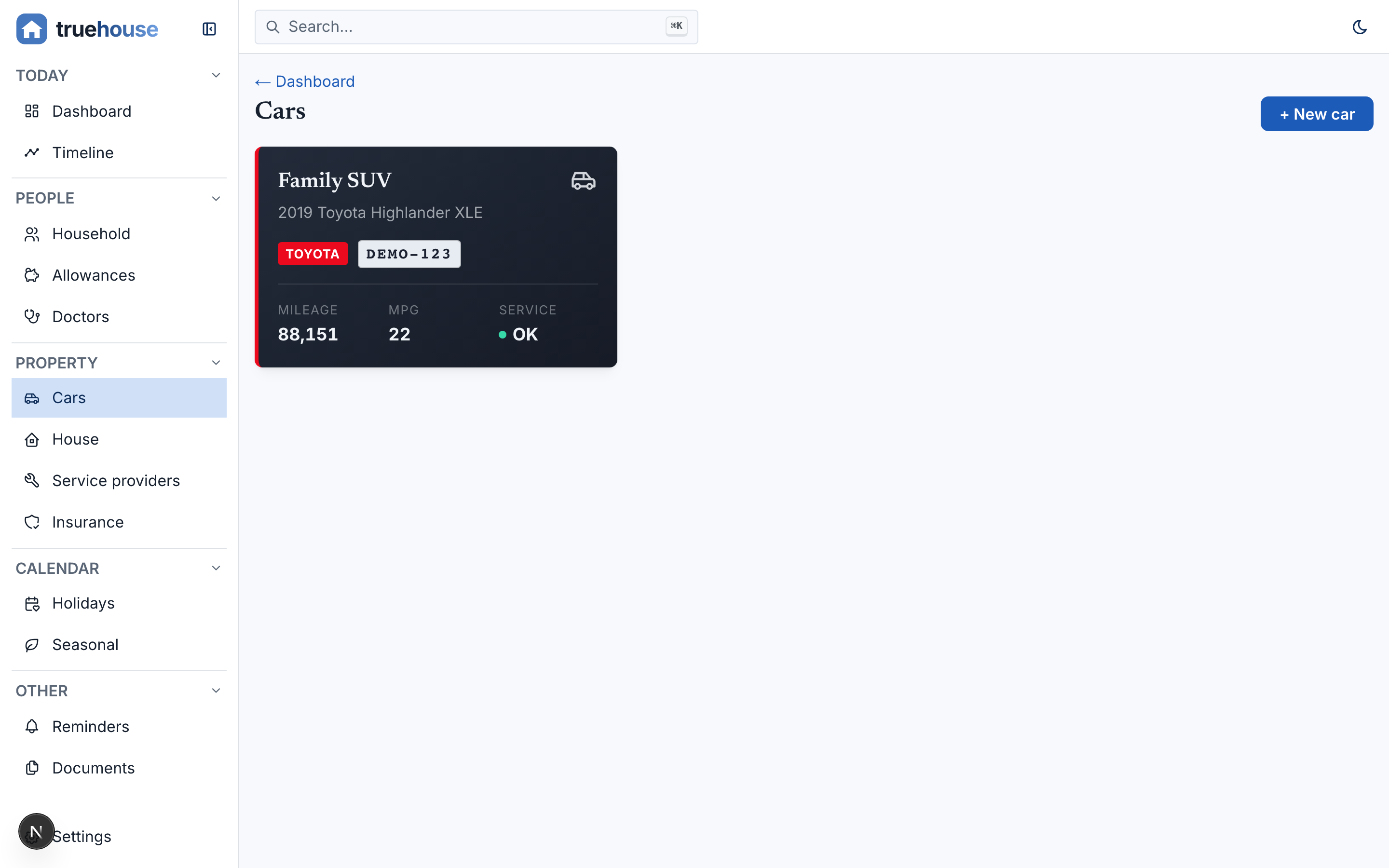Open Allowances piggy bank icon
The width and height of the screenshot is (1389, 868).
click(32, 275)
